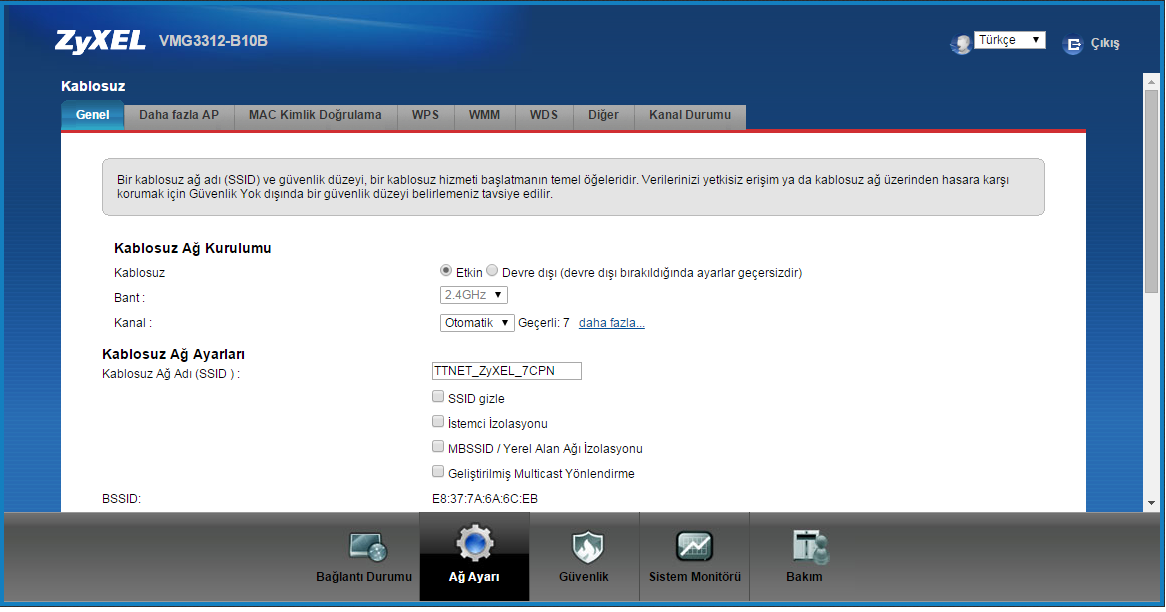The width and height of the screenshot is (1166, 612).
Task: Open Güvenlik shield icon
Action: pyautogui.click(x=587, y=547)
